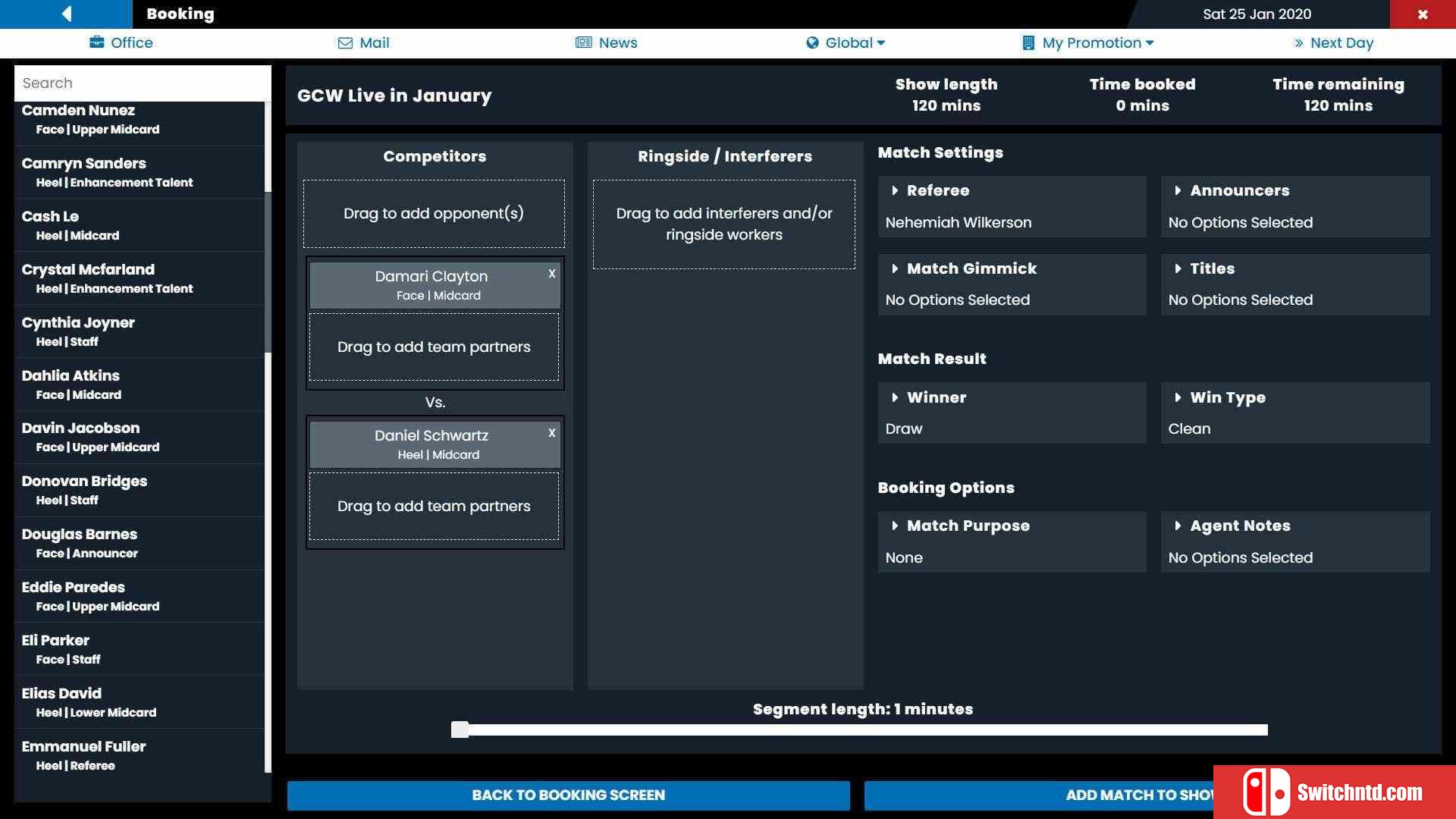Click the date Sat 25 Jan 2020
Screen dimensions: 1456x819
pos(1257,14)
